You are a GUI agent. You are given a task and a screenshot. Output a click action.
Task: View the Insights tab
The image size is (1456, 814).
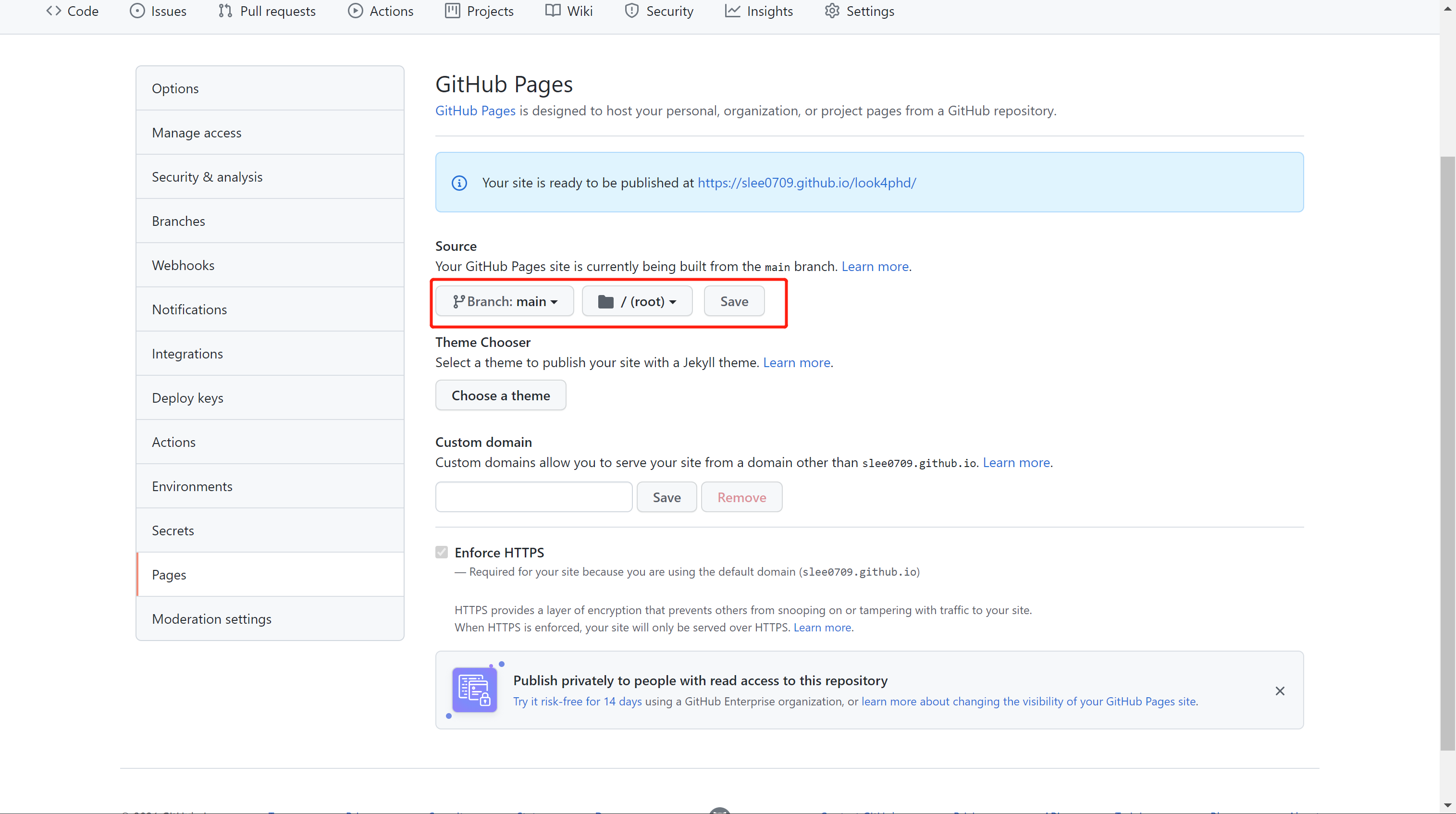(759, 12)
